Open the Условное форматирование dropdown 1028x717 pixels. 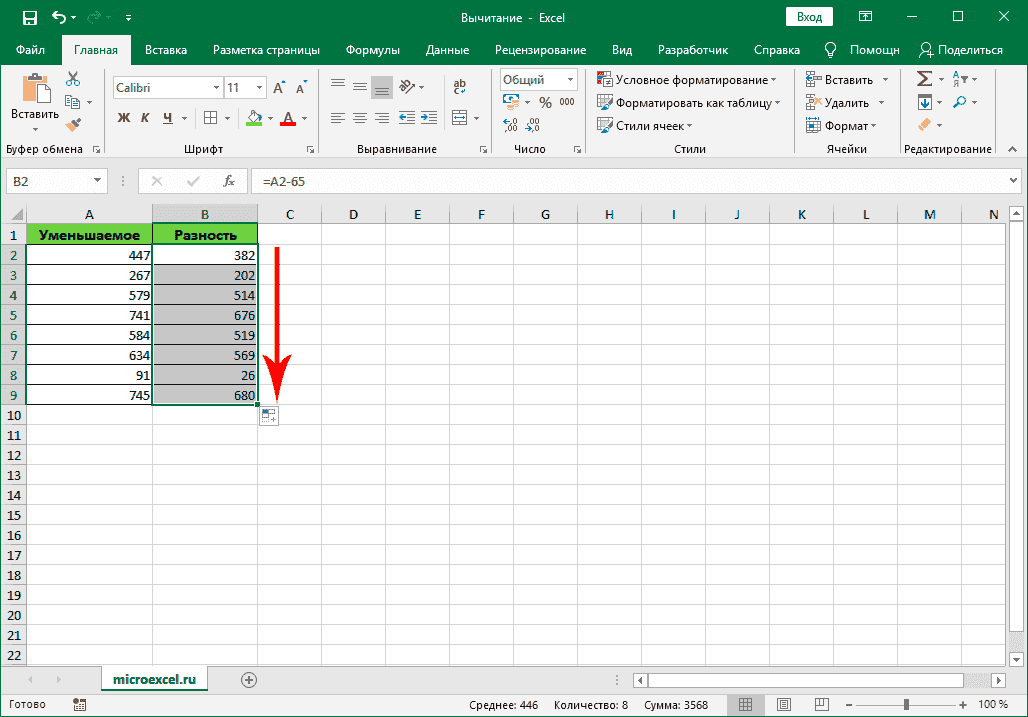click(x=689, y=80)
